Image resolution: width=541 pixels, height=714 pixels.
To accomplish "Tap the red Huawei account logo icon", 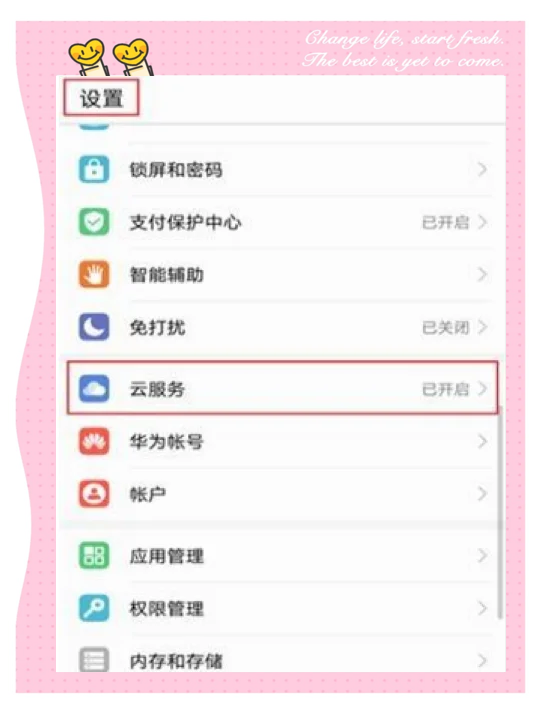I will pyautogui.click(x=94, y=441).
